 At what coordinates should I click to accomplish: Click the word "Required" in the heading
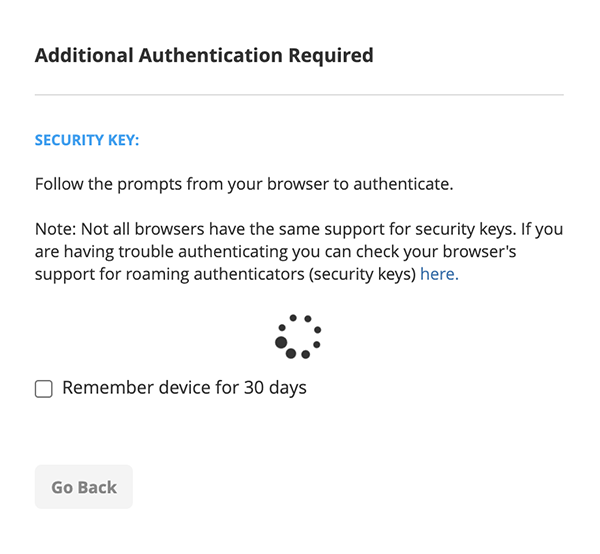tap(327, 55)
